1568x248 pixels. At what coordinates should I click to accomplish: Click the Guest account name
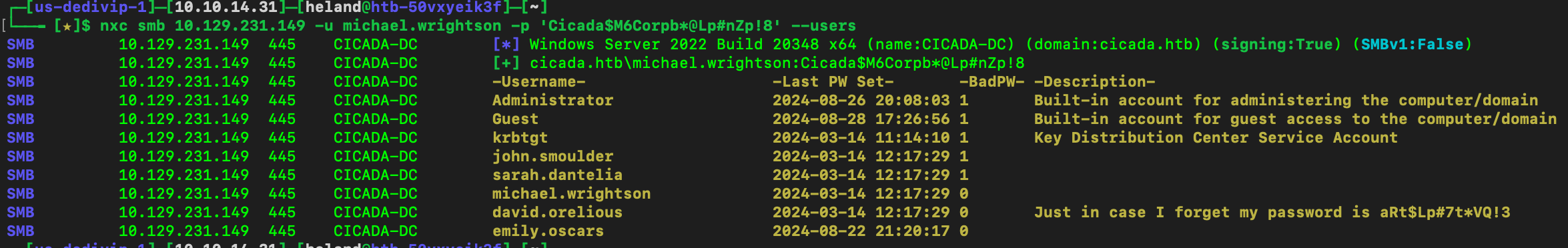[515, 119]
